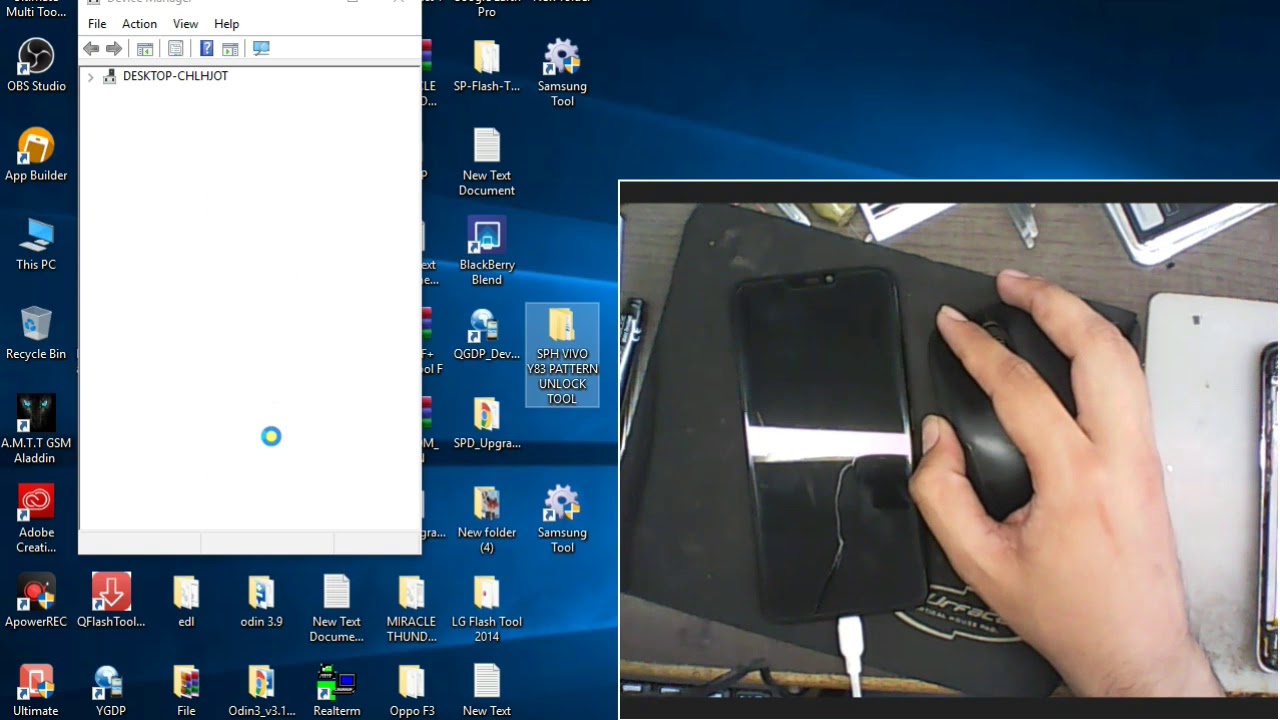Select the SP-Flash-T... folder icon
Viewport: 1280px width, 720px height.
coord(487,65)
